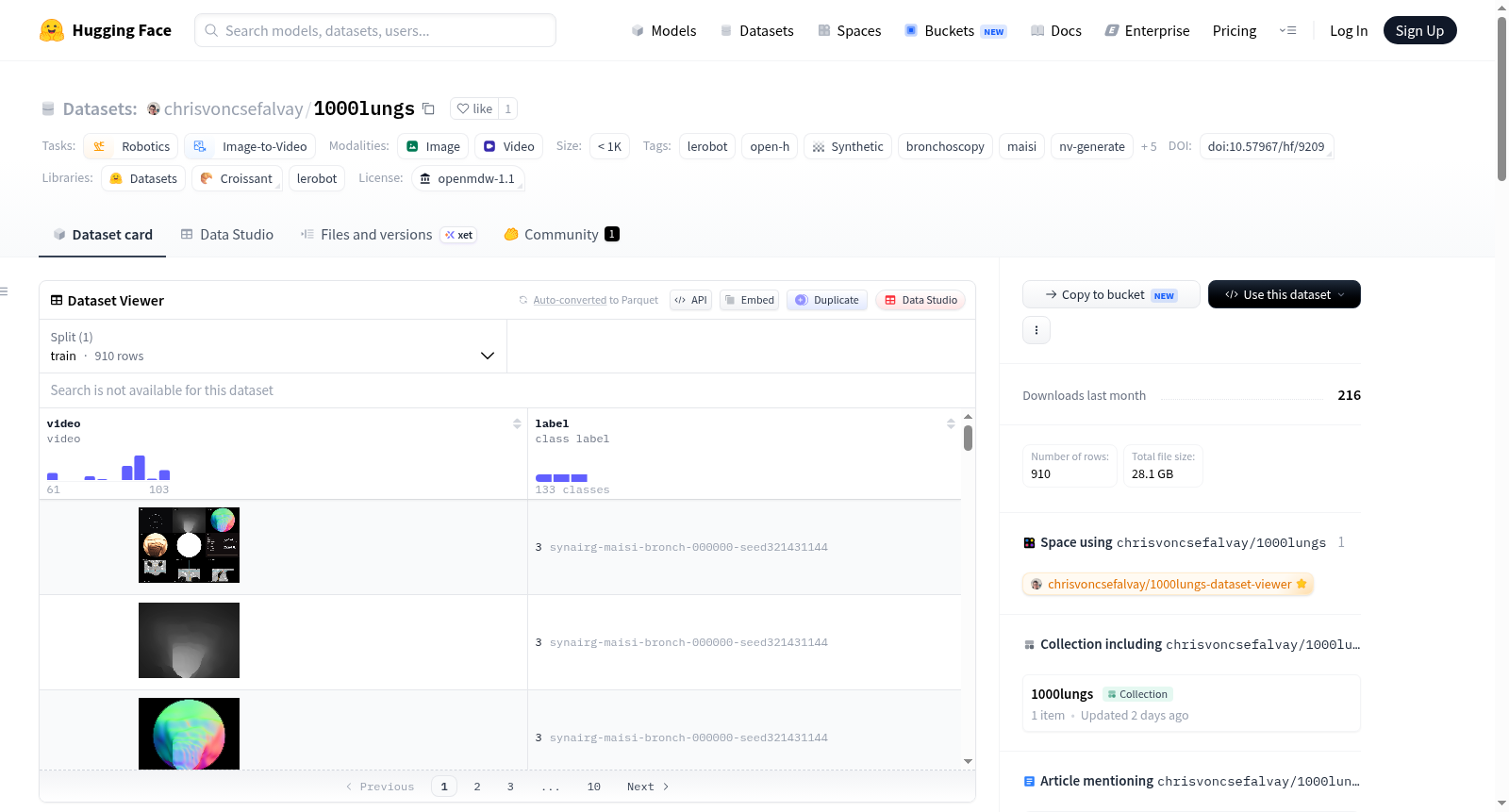The width and height of the screenshot is (1509, 812).
Task: Click the nv-generate tag
Action: (1092, 146)
